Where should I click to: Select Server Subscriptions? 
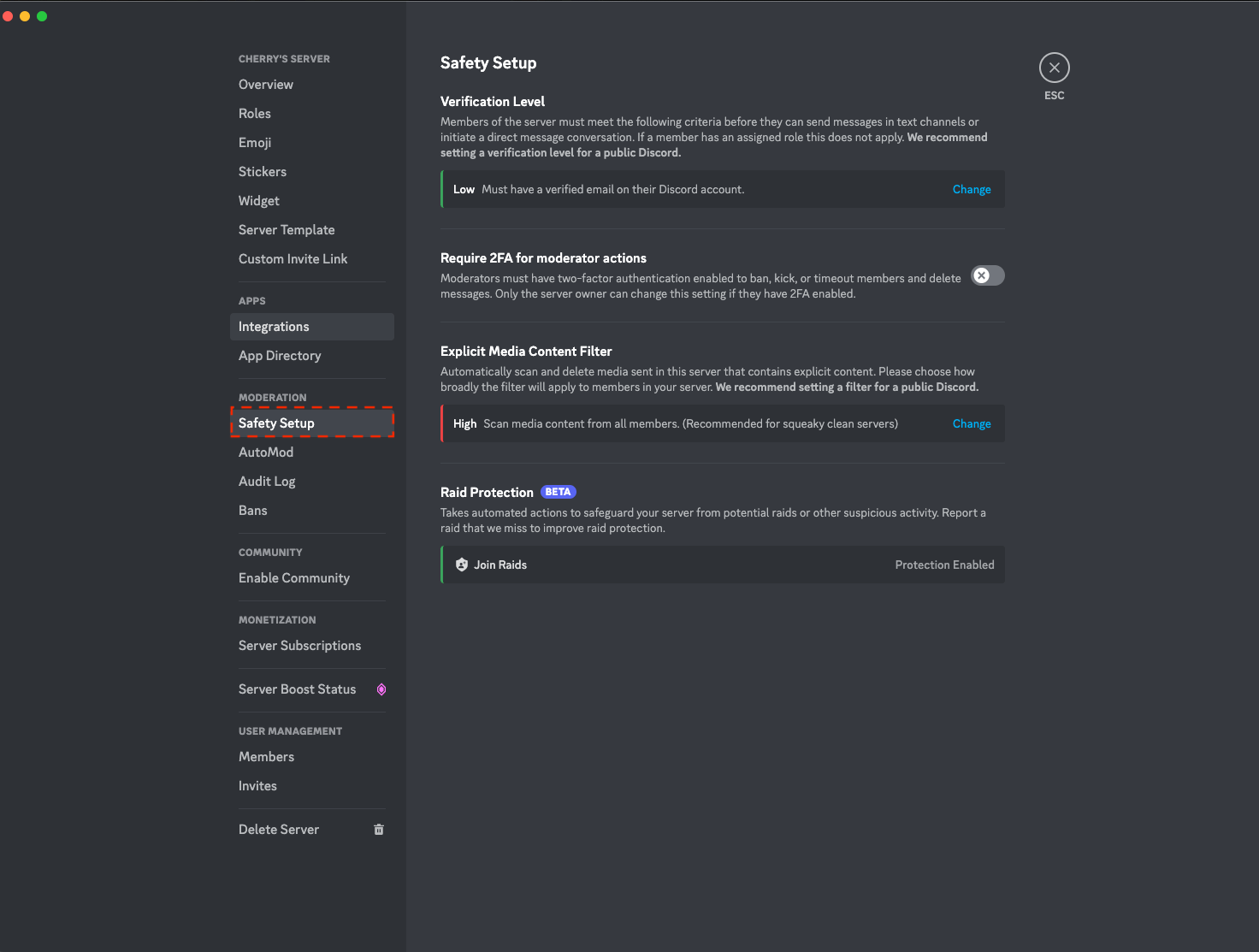[299, 646]
